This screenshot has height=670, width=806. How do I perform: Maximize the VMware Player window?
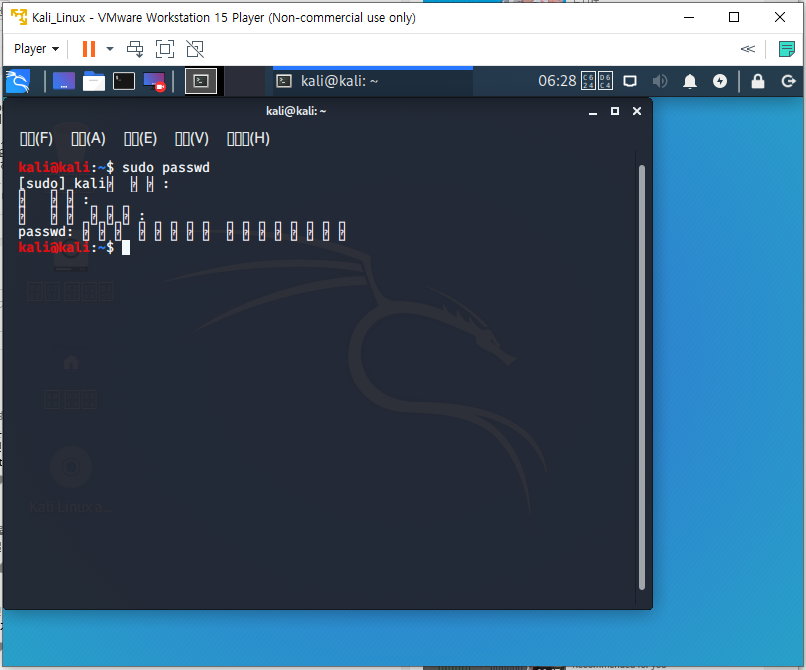pyautogui.click(x=734, y=17)
